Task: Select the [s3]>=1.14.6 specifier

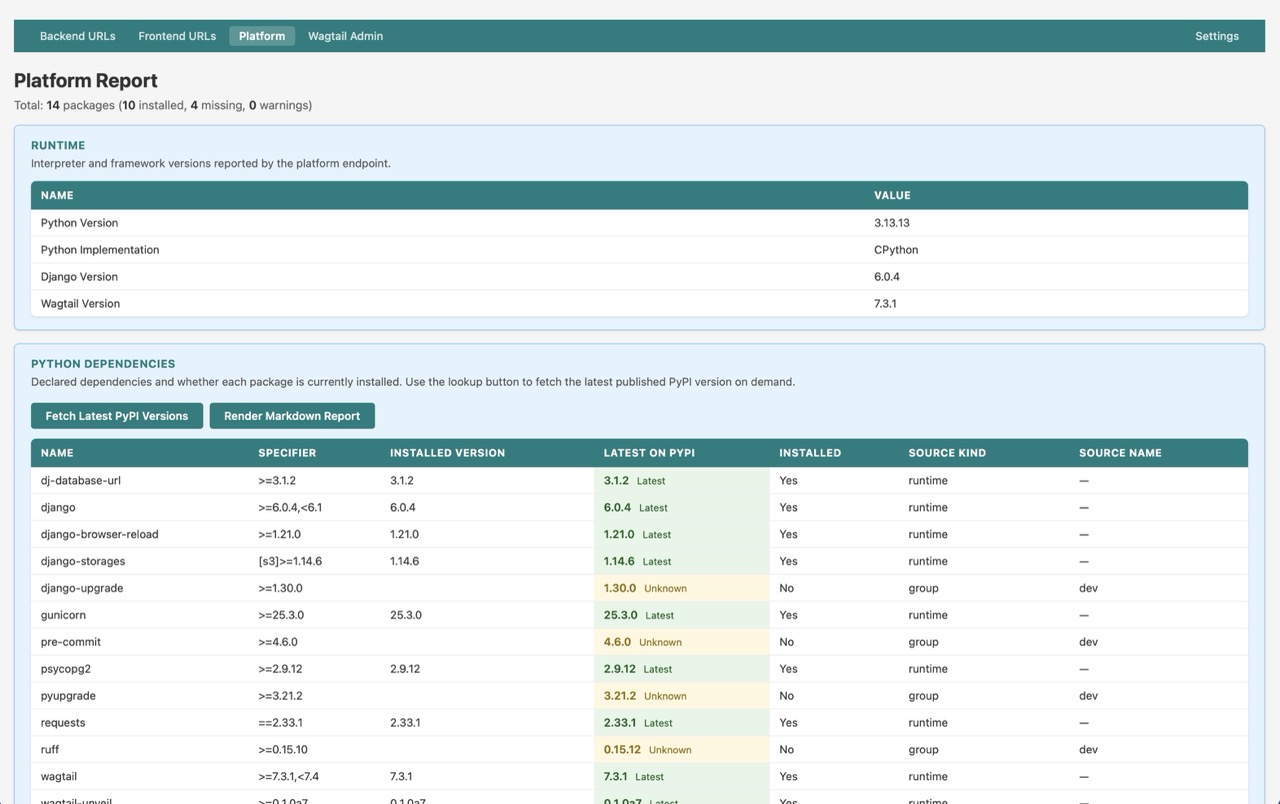Action: [x=290, y=562]
